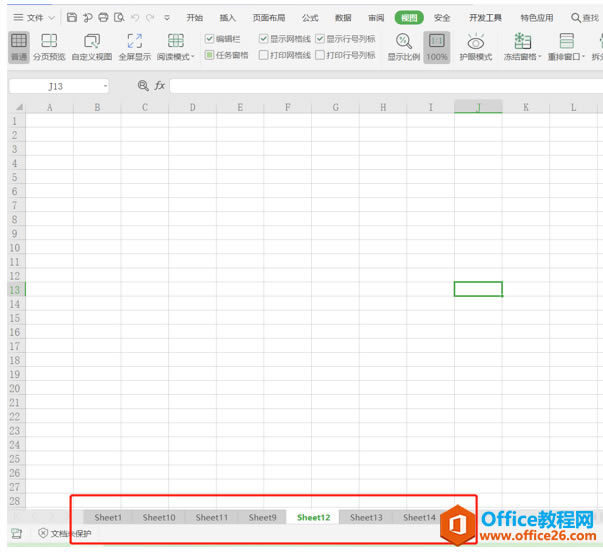This screenshot has height=553, width=603.
Task: Switch to Sheet10 tab
Action: point(159,517)
